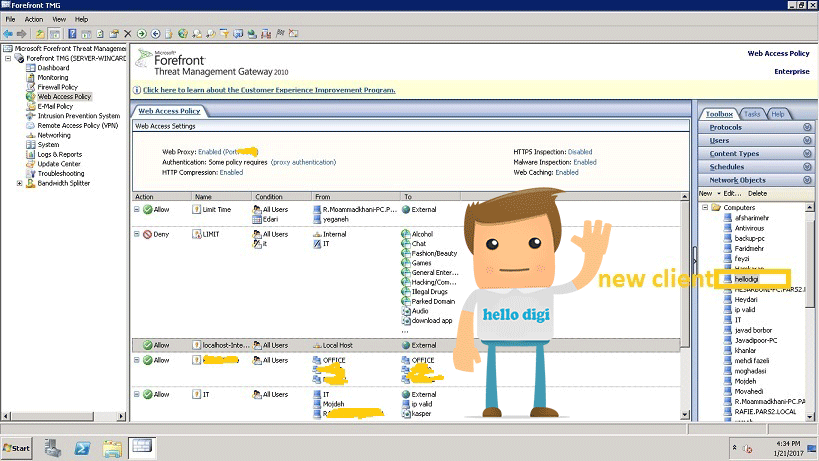Image resolution: width=819 pixels, height=461 pixels.
Task: Click Web Caching Enabled link
Action: coord(567,172)
